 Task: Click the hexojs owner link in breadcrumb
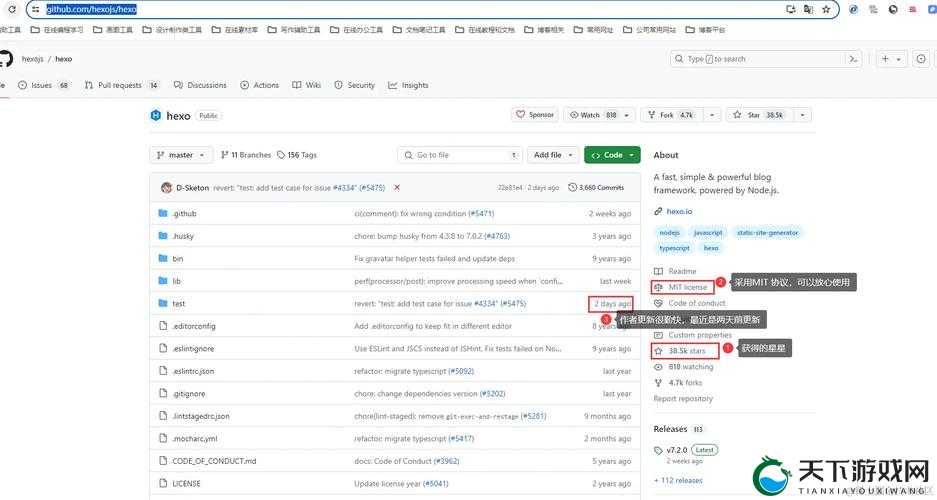[32, 59]
